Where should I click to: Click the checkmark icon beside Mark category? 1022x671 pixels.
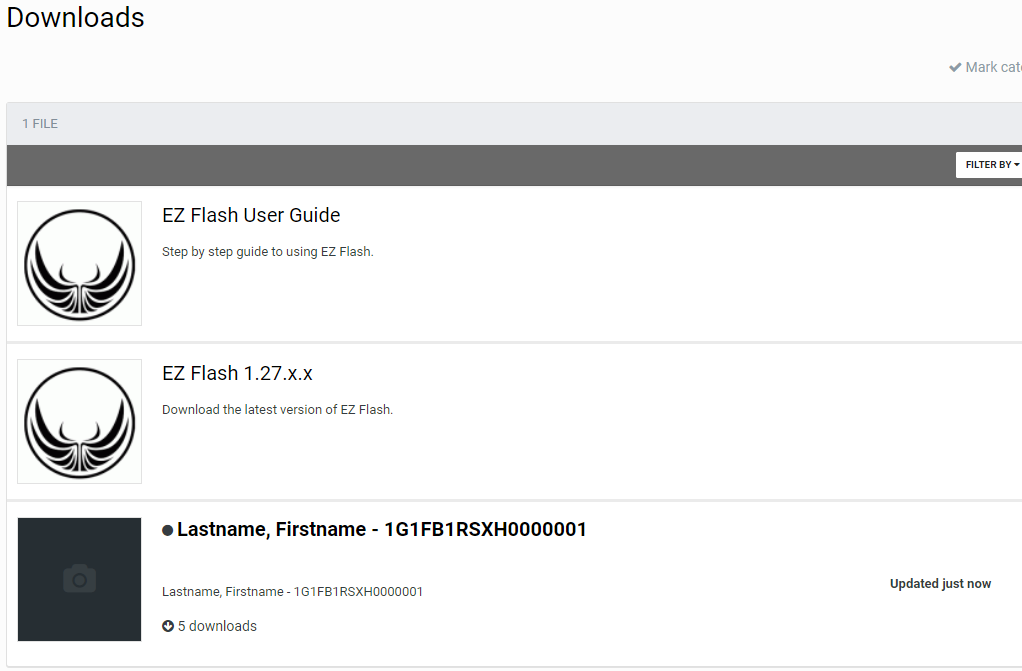(x=955, y=68)
